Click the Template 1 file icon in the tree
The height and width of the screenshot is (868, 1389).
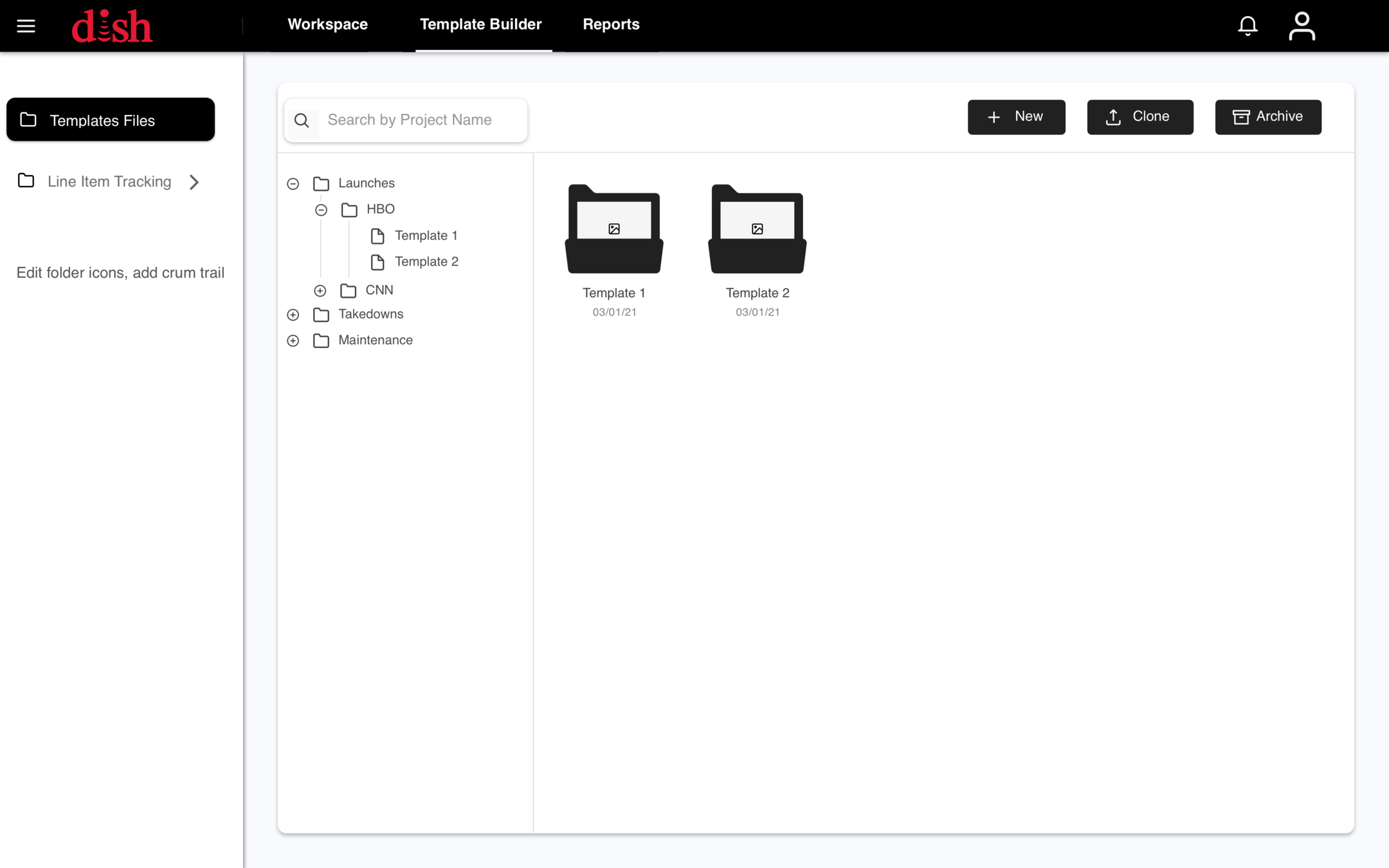pos(377,236)
